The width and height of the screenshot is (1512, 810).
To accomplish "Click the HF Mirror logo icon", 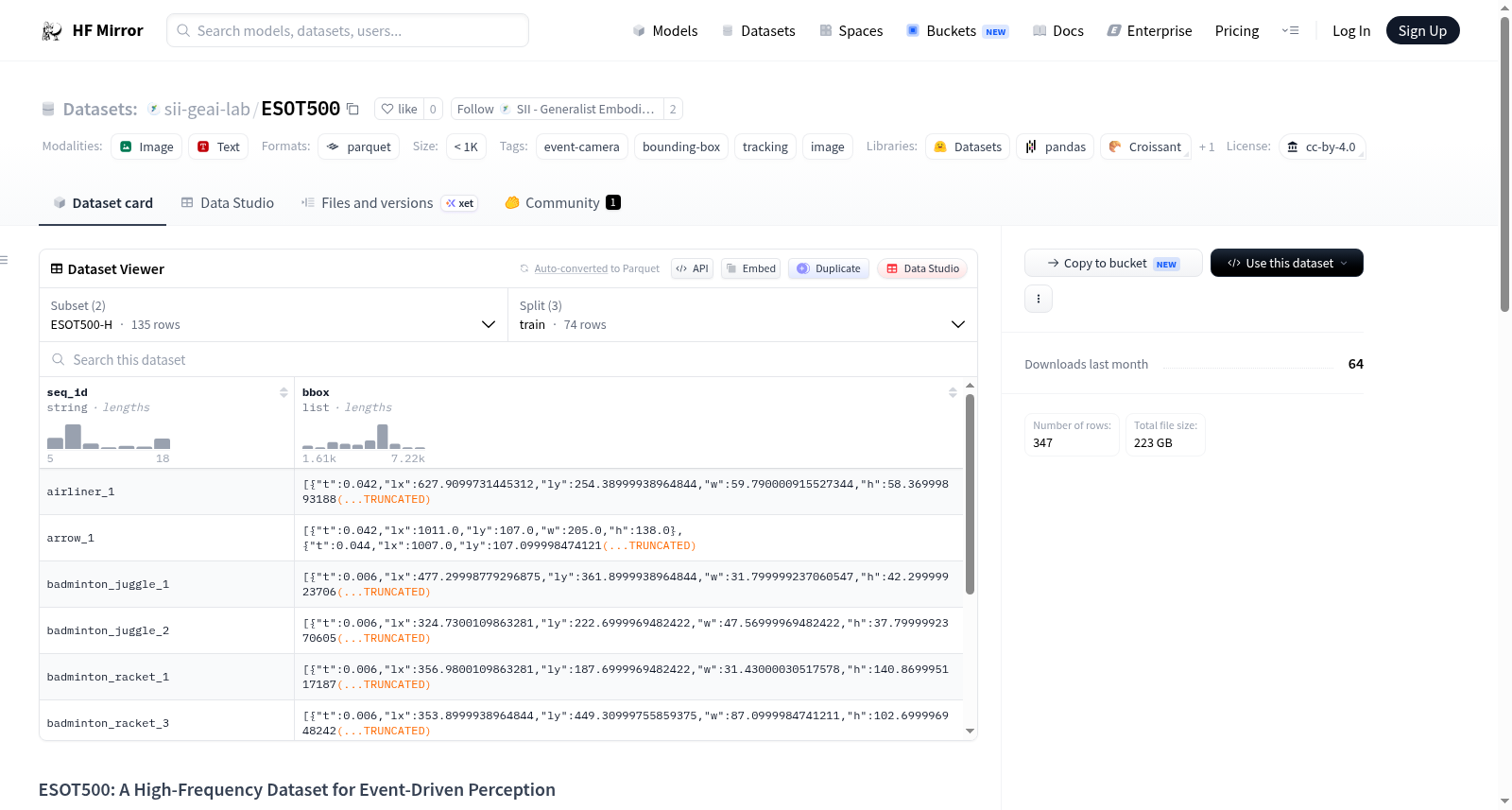I will pos(52,31).
